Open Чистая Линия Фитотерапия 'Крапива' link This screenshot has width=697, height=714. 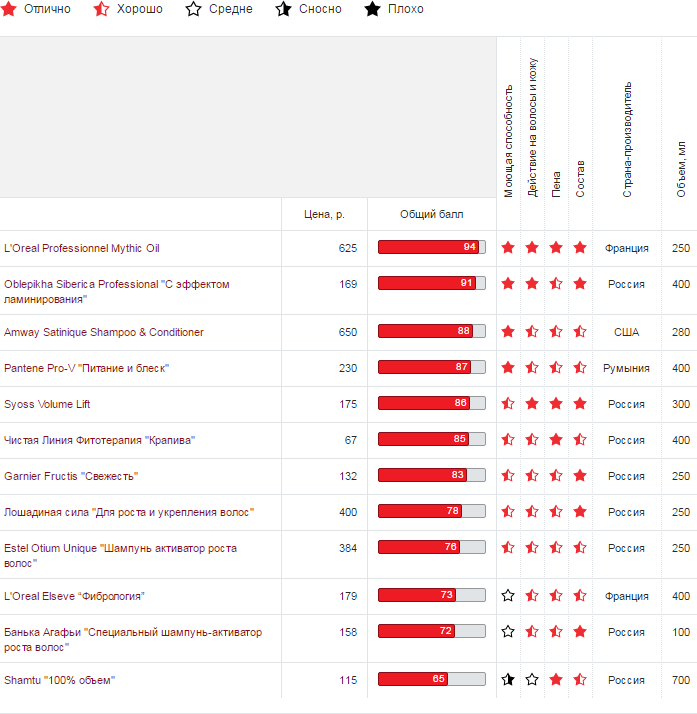click(99, 440)
